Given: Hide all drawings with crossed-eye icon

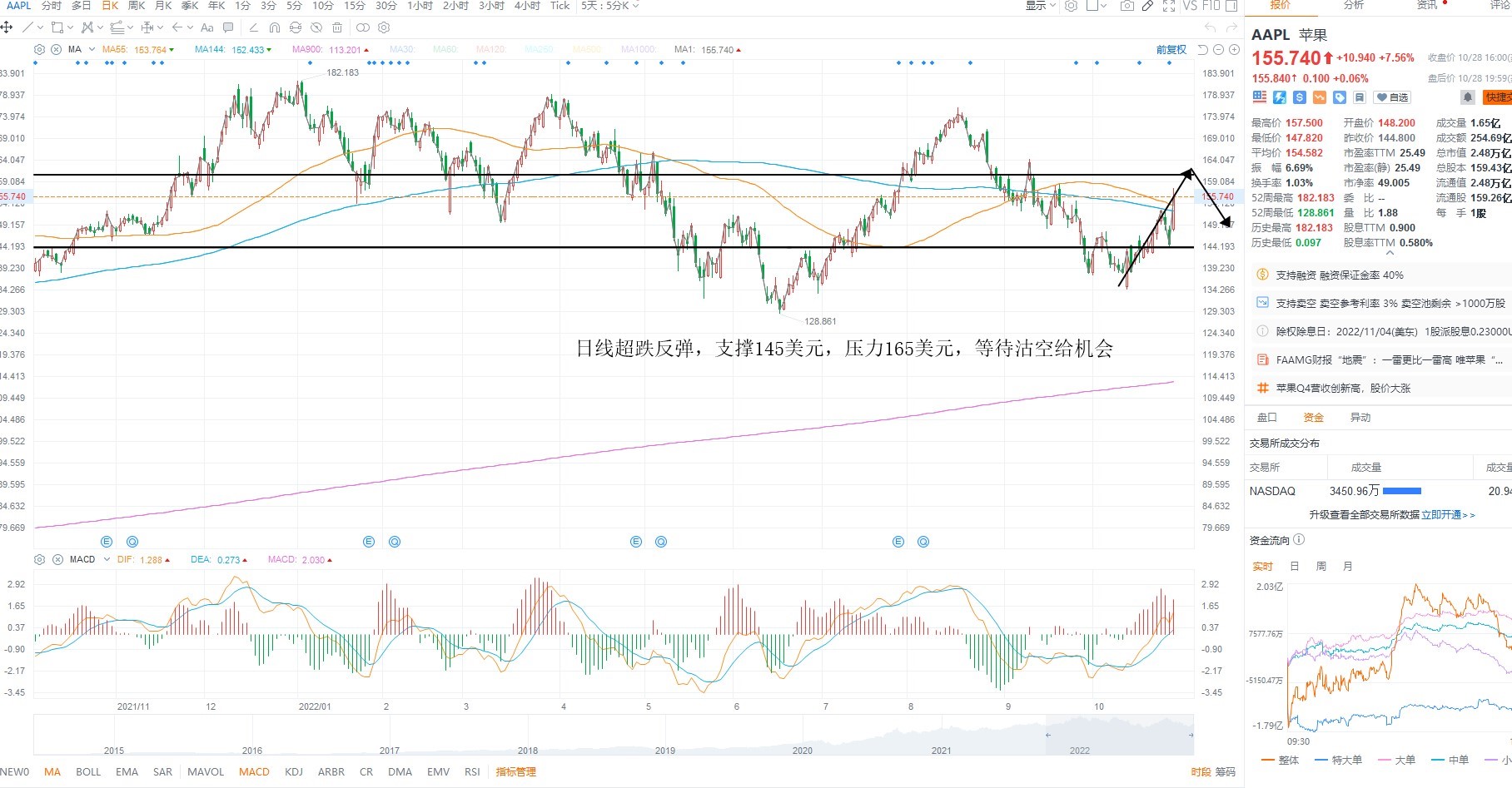Looking at the screenshot, I should click(316, 27).
